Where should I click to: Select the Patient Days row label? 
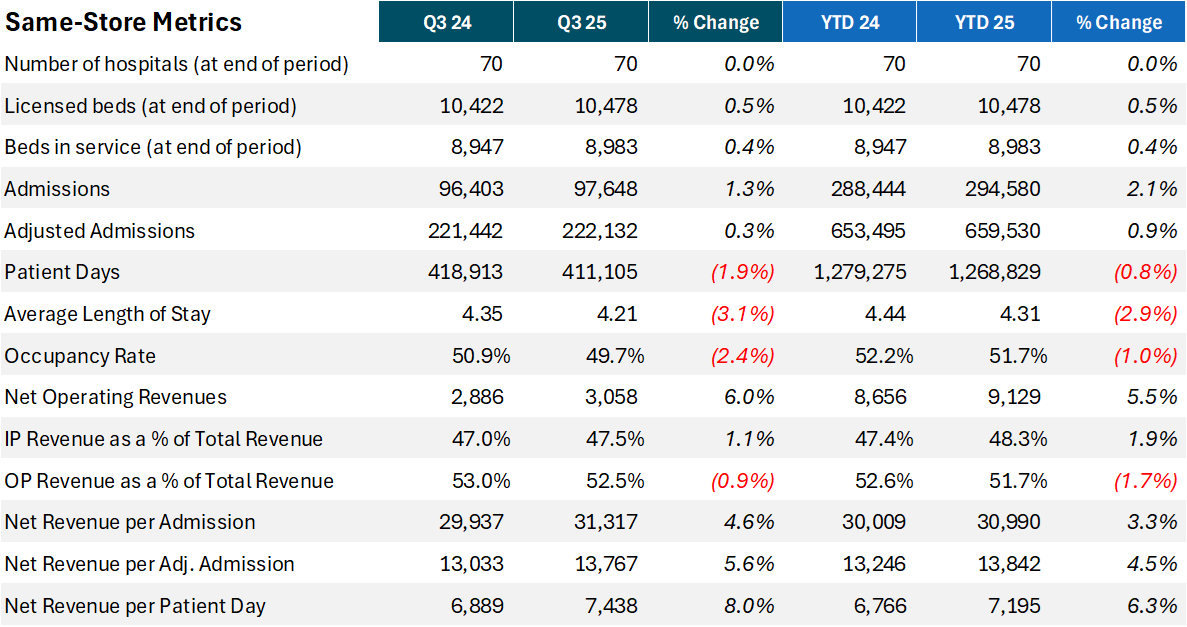coord(62,272)
